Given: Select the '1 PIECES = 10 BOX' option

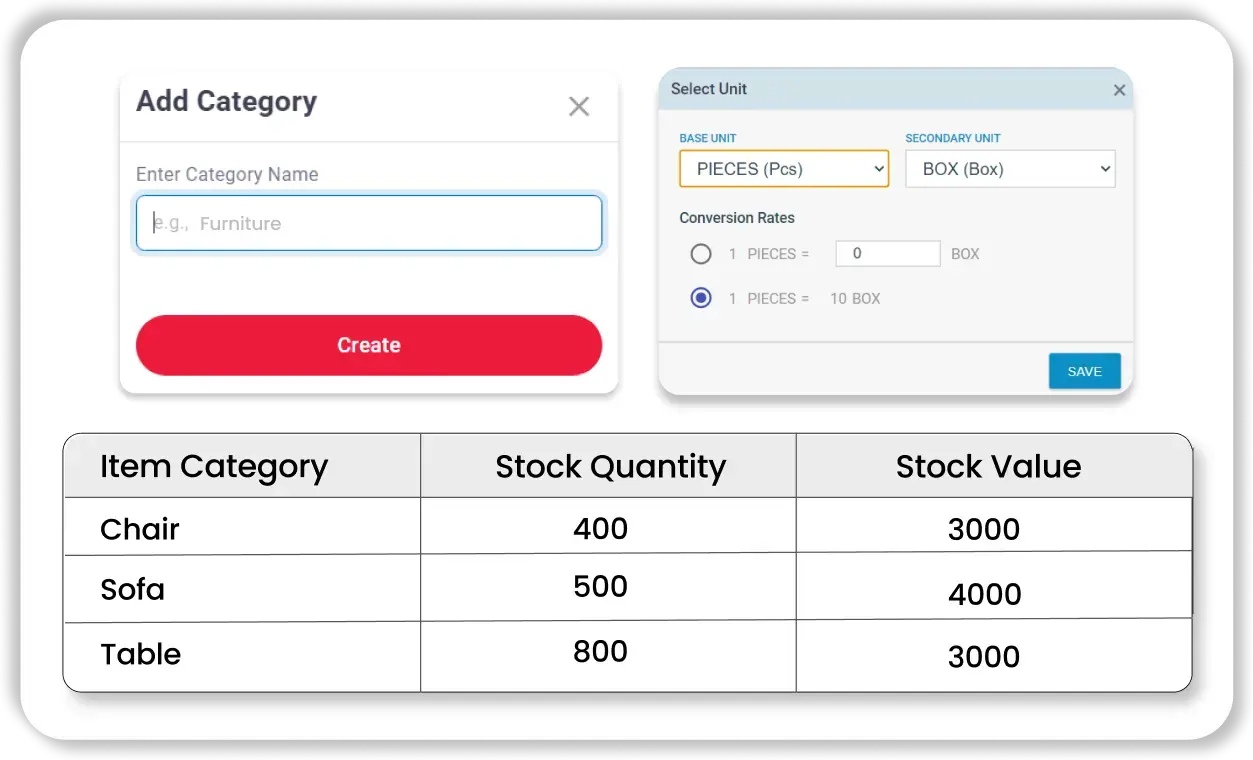Looking at the screenshot, I should coord(701,297).
